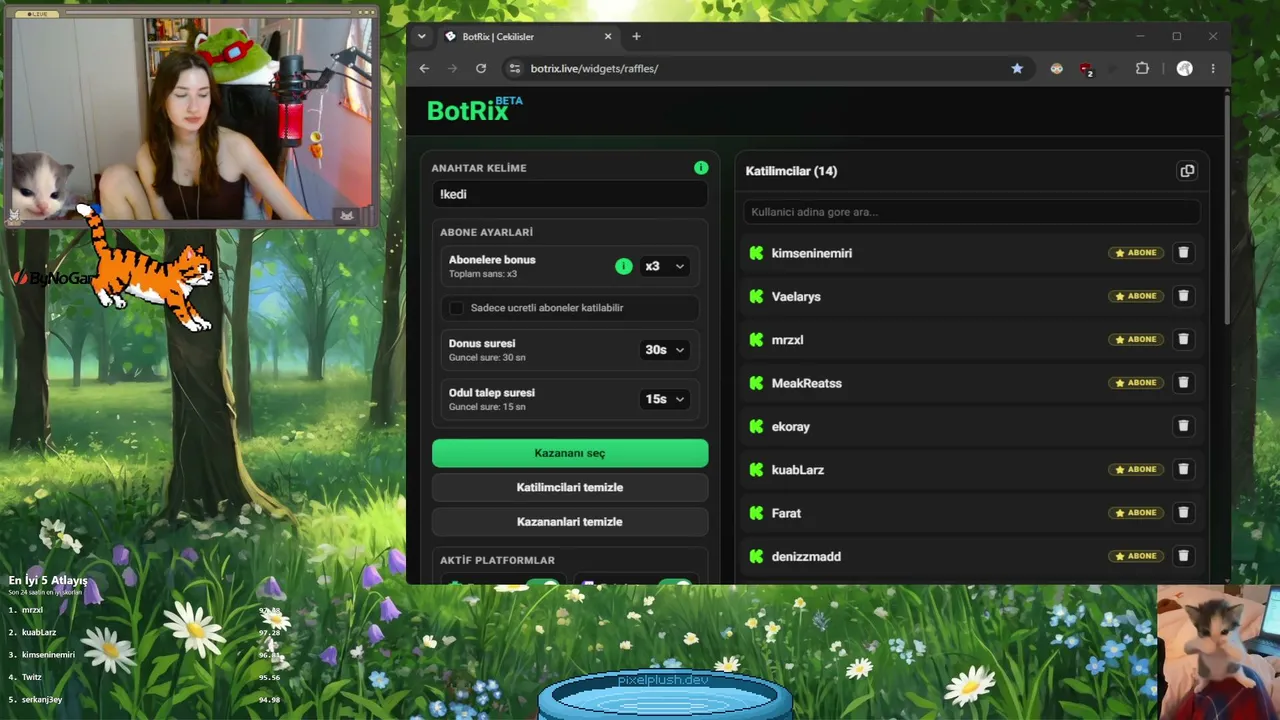1280x720 pixels.
Task: Open the browser profile avatar
Action: 1185,68
